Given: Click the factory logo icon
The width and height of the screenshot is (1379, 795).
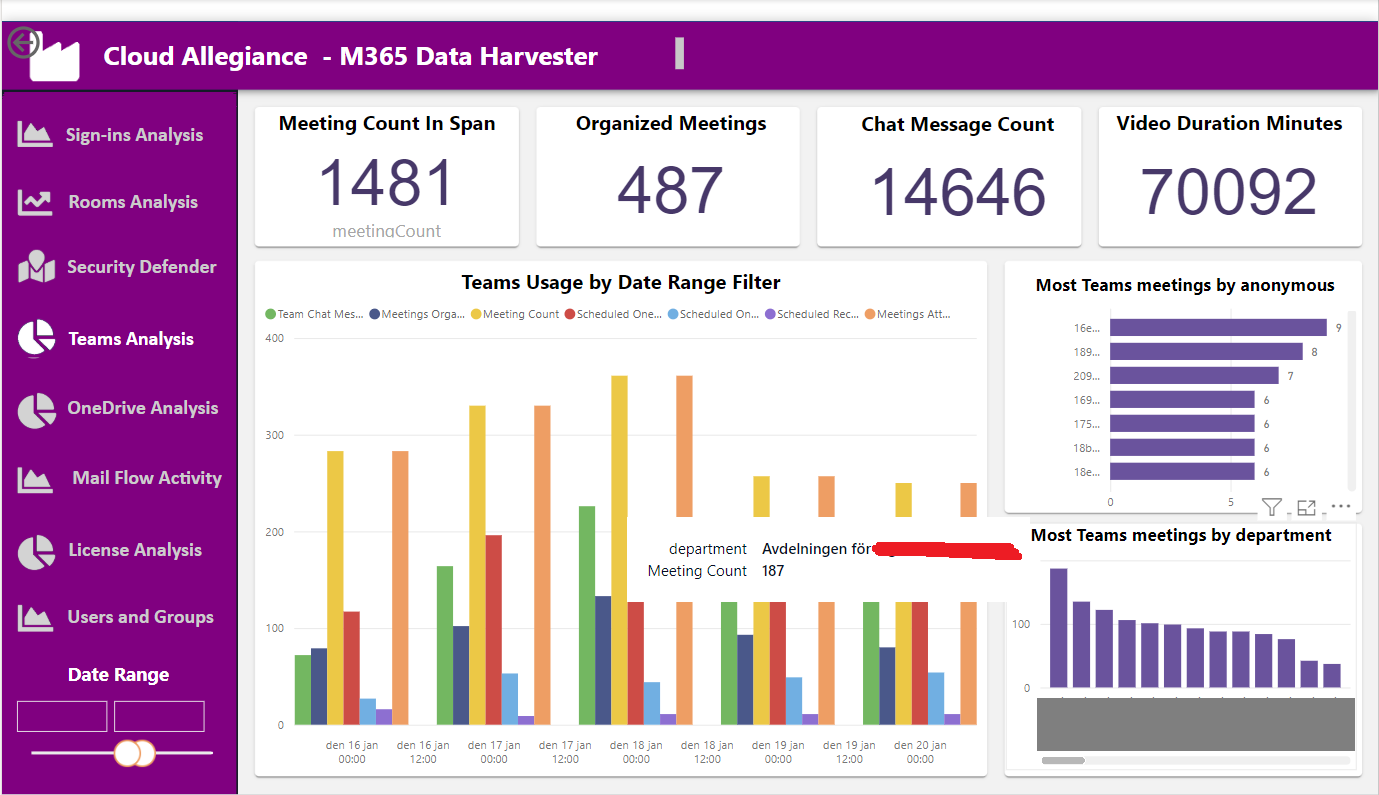Looking at the screenshot, I should pyautogui.click(x=55, y=60).
